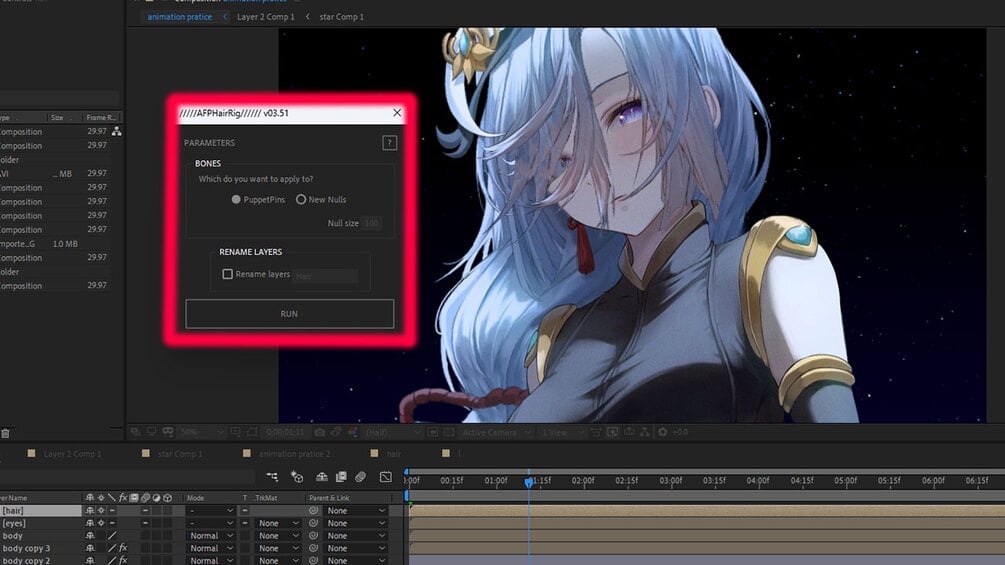Click the RUN button in AFPHairRig
Screen dimensions: 1005x565
(290, 314)
